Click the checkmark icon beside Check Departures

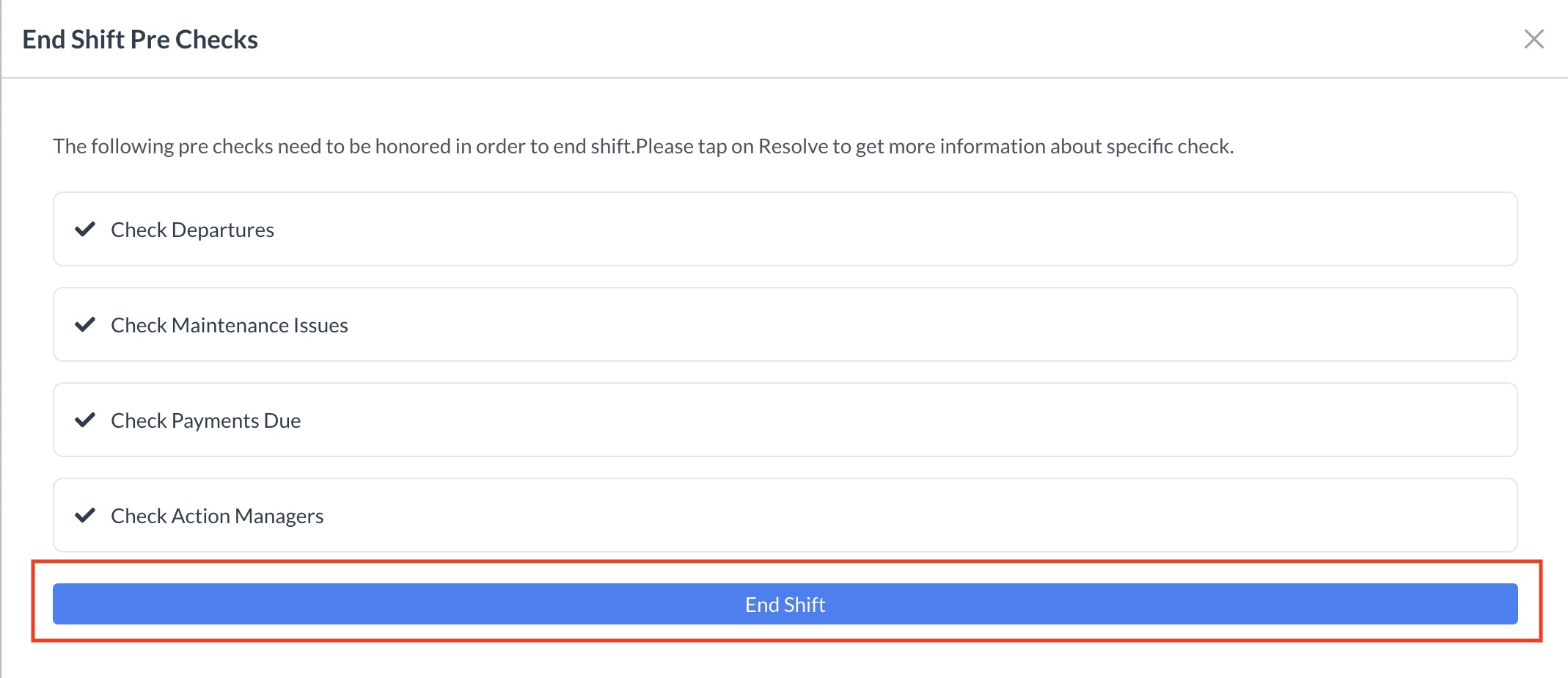[x=85, y=230]
